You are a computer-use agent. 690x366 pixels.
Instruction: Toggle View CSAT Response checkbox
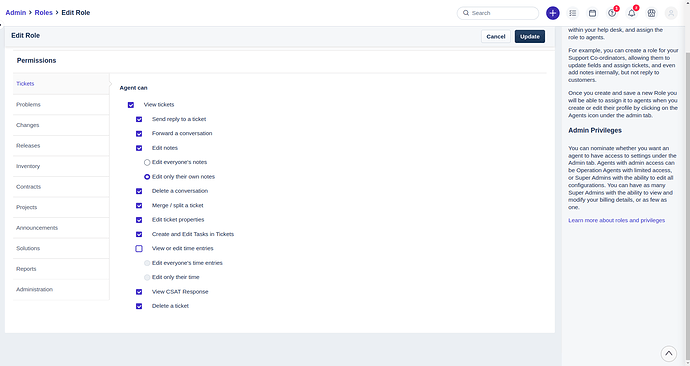tap(139, 292)
